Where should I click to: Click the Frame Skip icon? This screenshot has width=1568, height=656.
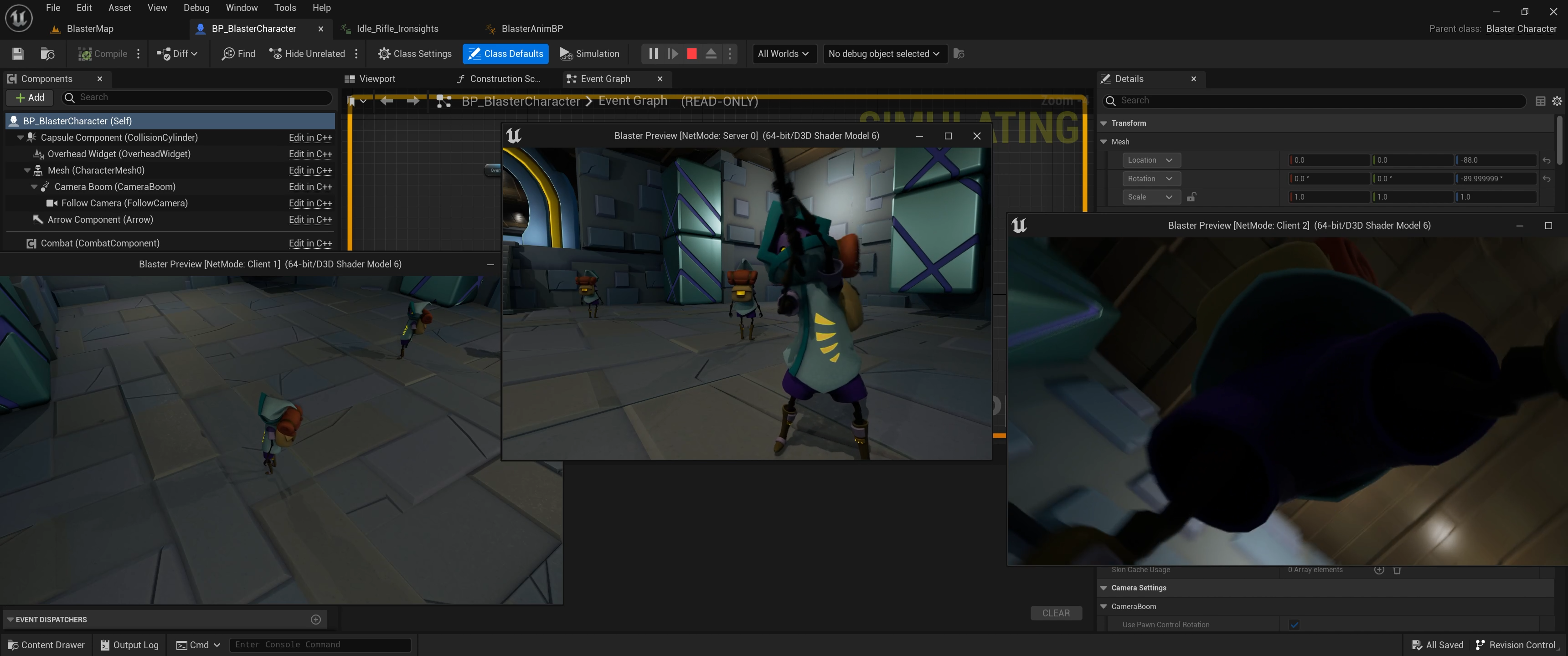coord(673,54)
